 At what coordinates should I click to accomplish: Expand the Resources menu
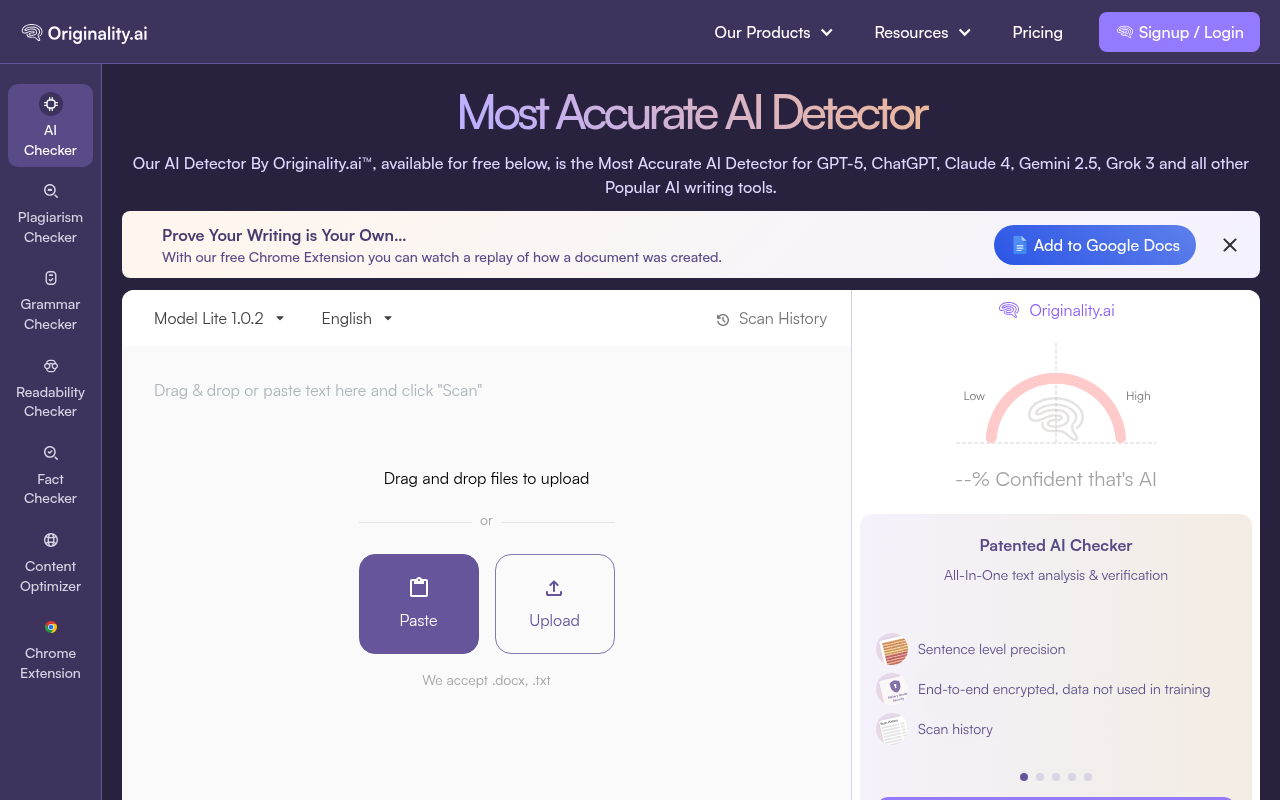pyautogui.click(x=921, y=32)
